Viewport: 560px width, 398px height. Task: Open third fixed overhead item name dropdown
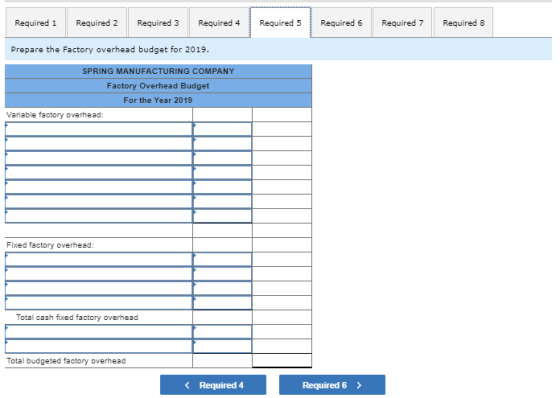pos(99,288)
